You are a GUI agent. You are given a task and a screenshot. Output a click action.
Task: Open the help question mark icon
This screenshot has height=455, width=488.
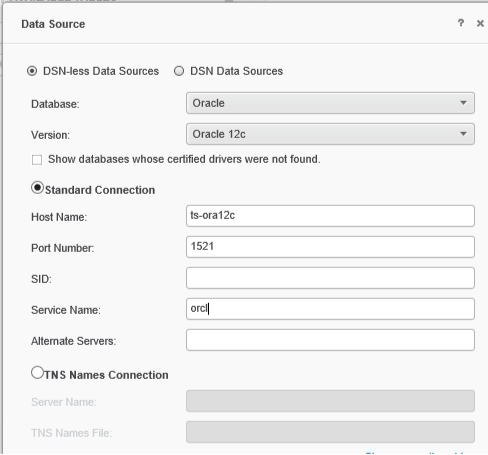[461, 23]
